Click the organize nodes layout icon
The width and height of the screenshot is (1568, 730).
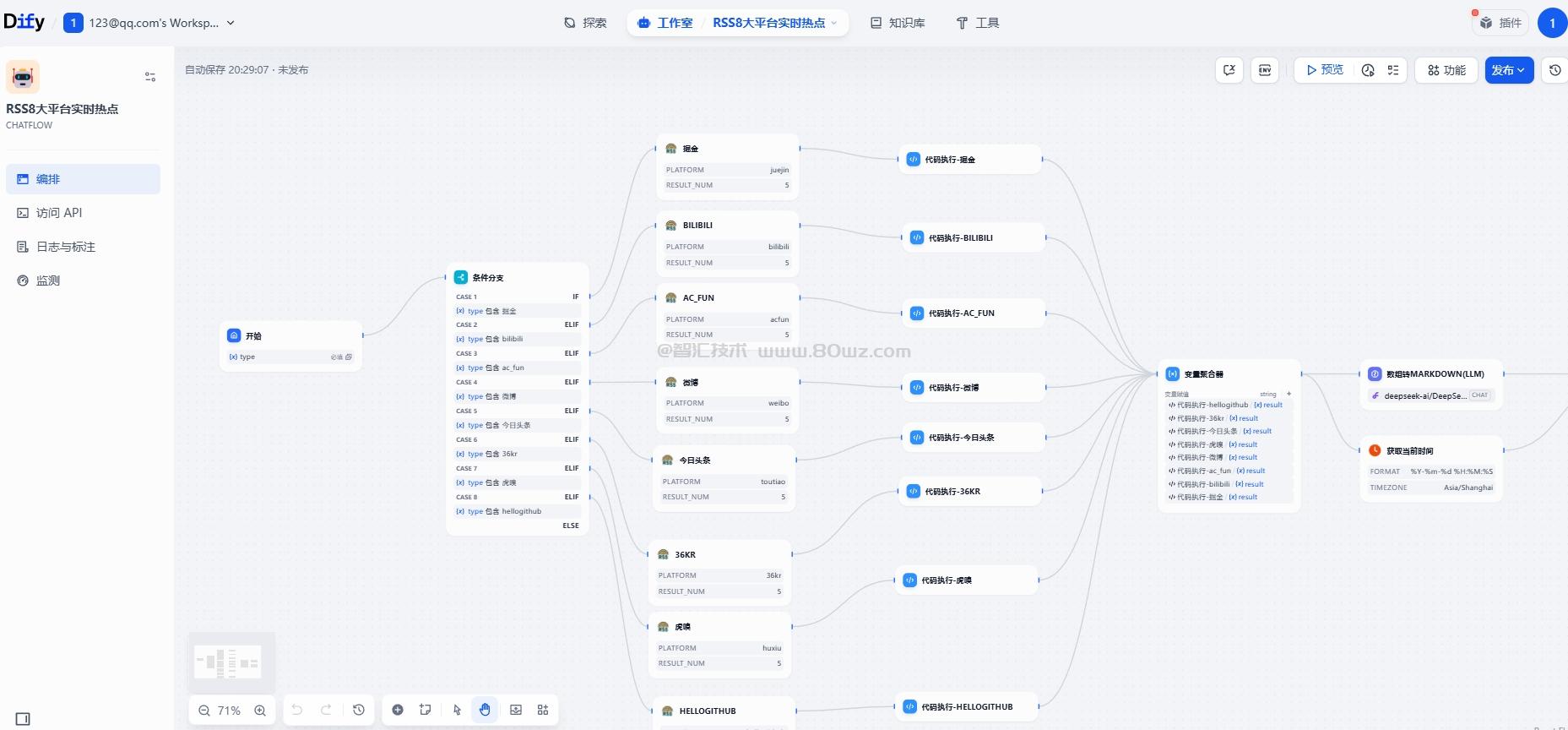(543, 710)
